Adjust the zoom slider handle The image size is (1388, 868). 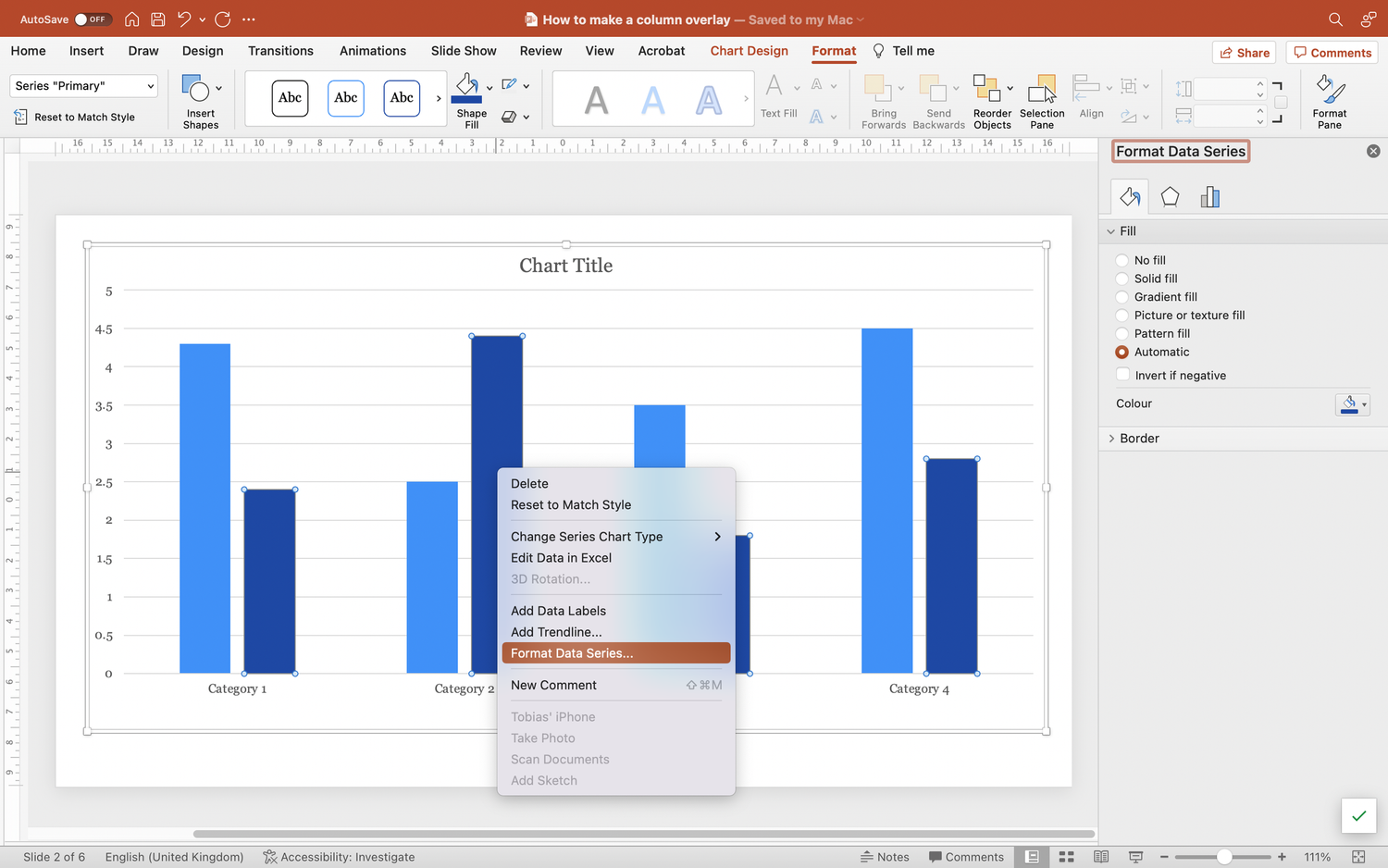[1223, 857]
